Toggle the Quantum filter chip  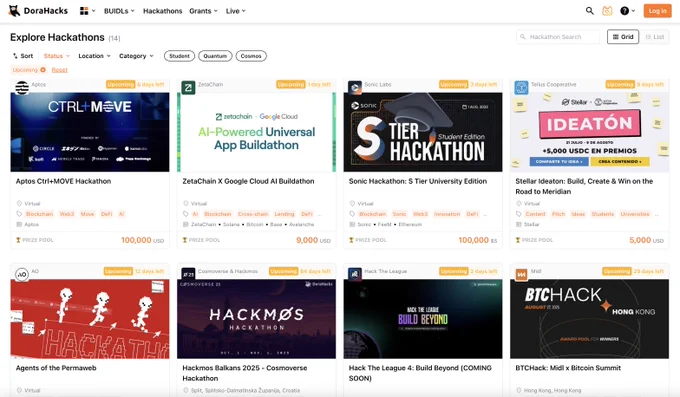pyautogui.click(x=215, y=56)
